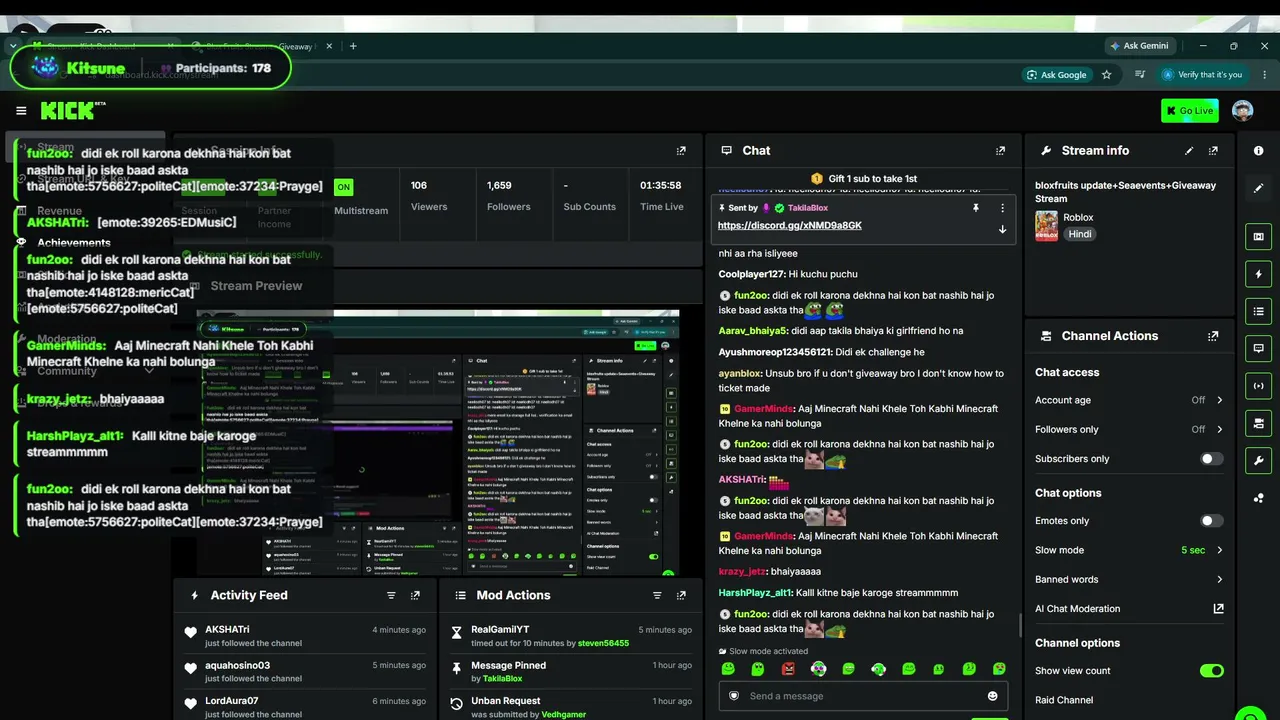Open the emoji picker in chat
The width and height of the screenshot is (1280, 720).
(x=993, y=696)
